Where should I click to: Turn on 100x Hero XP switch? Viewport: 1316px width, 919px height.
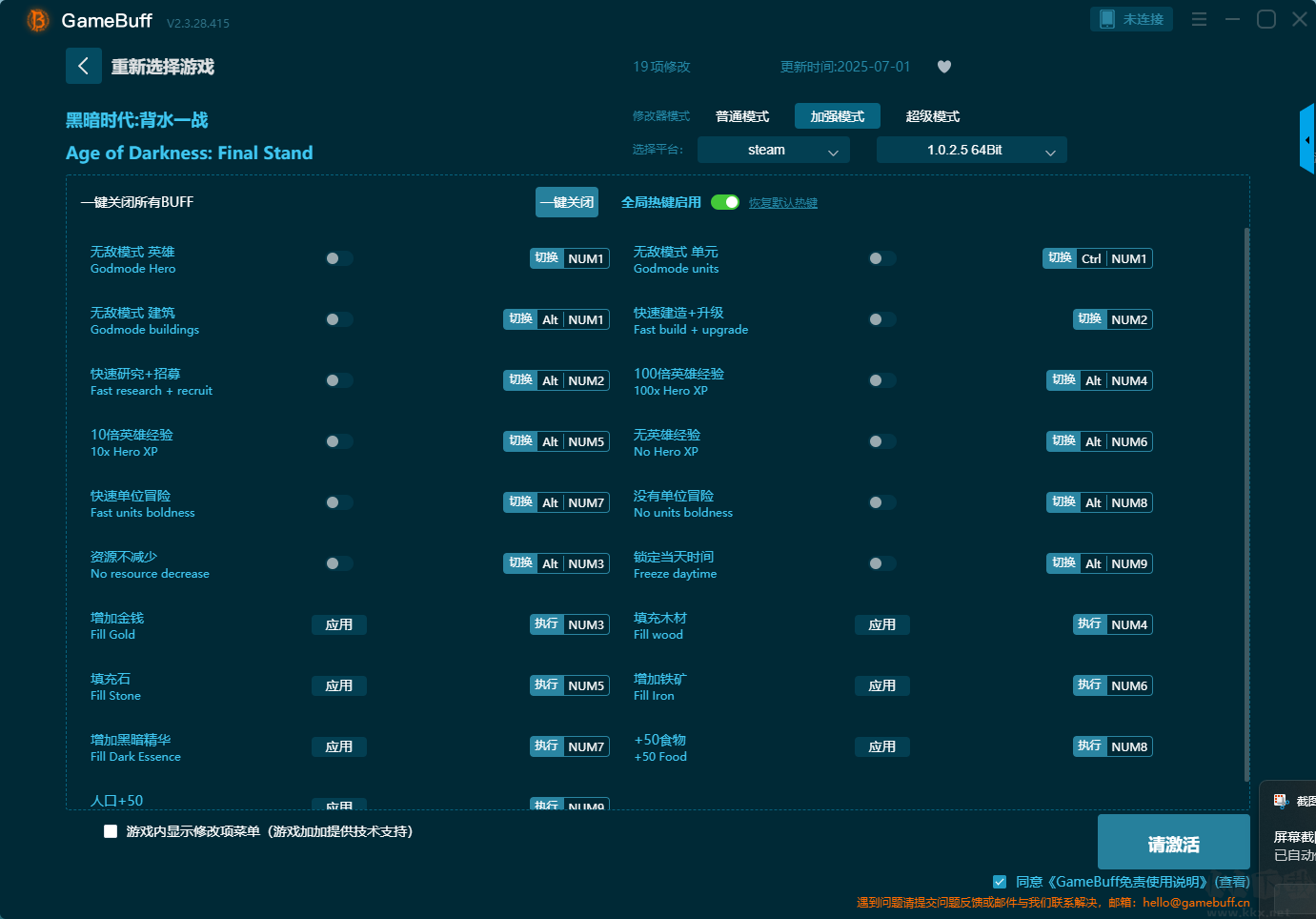click(x=882, y=380)
